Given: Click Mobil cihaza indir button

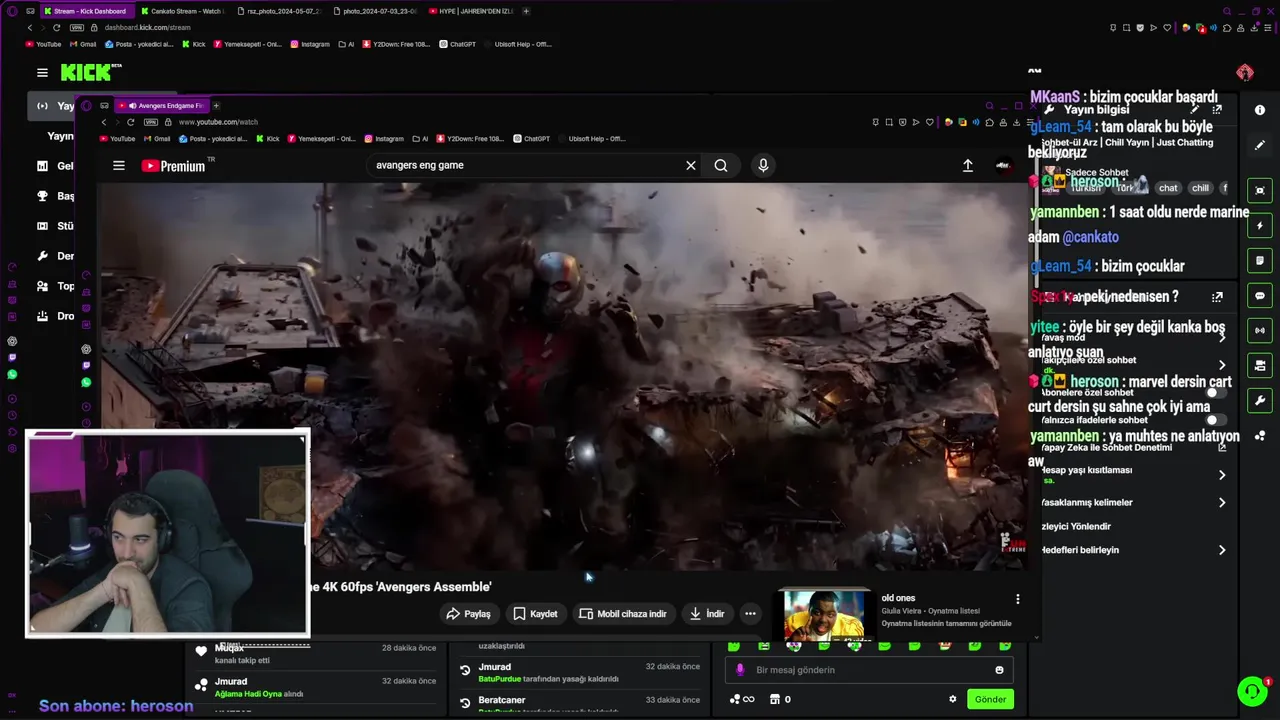Looking at the screenshot, I should click(623, 614).
